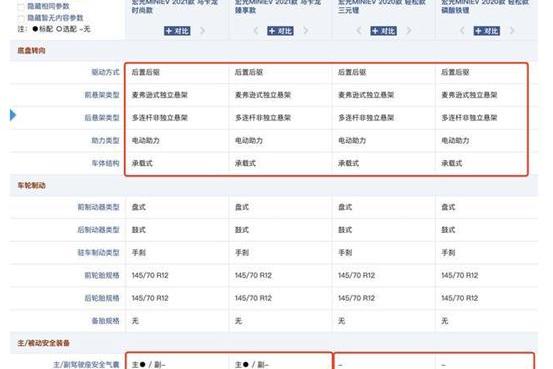The height and width of the screenshot is (369, 553).
Task: Click the 注: ●标配 ○选配 -无 legend
Action: (x=54, y=29)
